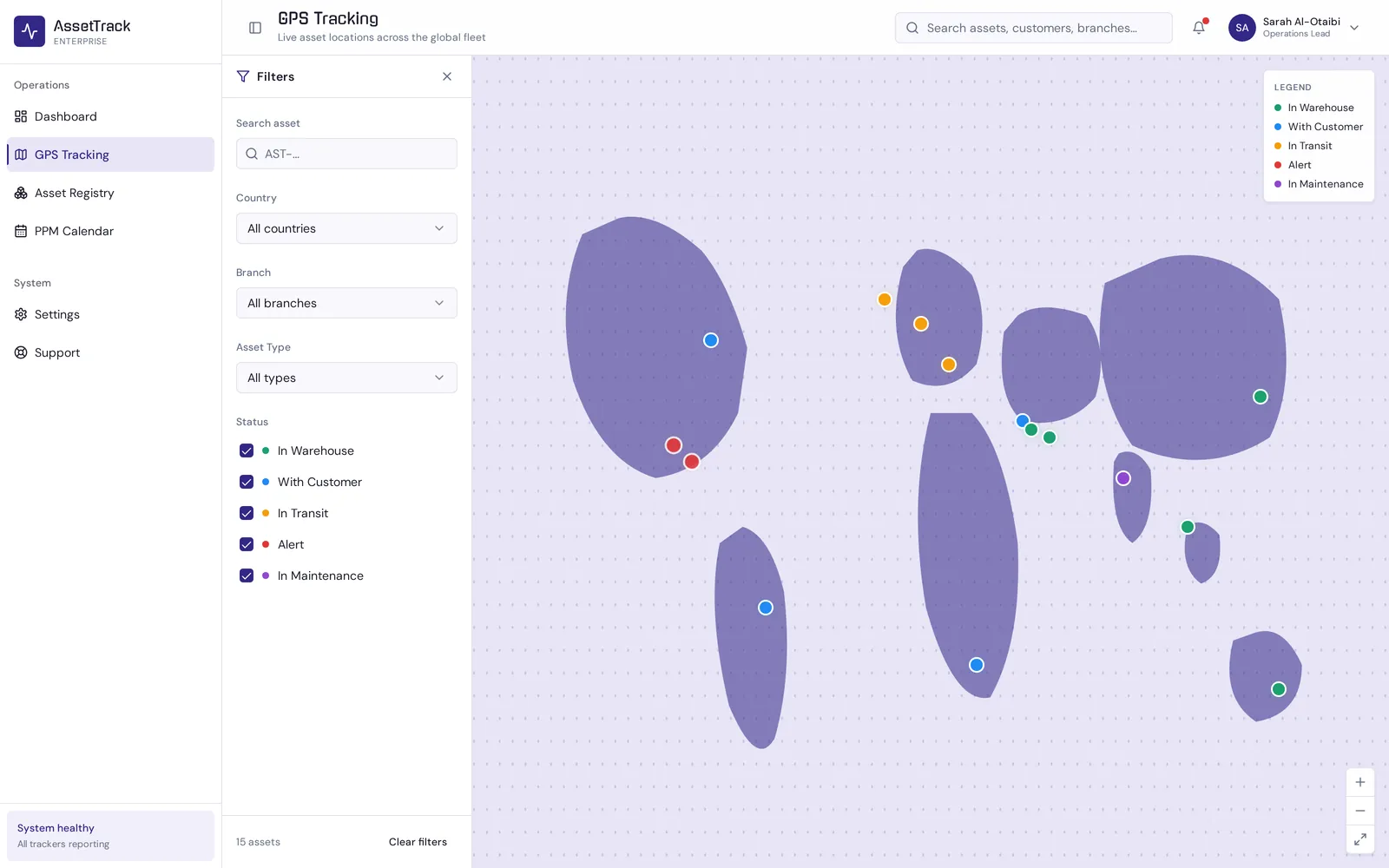Open notifications bell
1389x868 pixels.
[x=1199, y=28]
